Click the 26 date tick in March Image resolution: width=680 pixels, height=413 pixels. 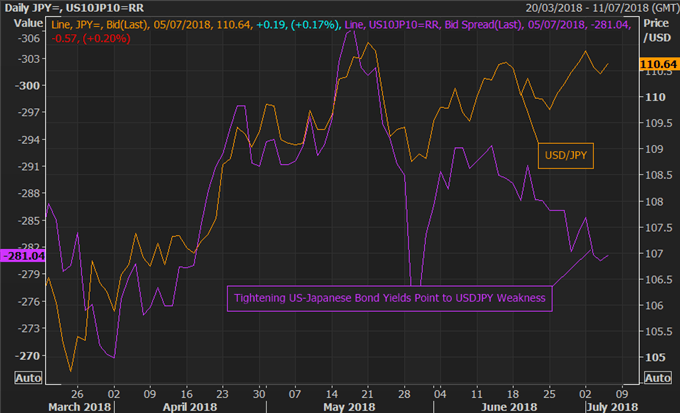coord(77,394)
